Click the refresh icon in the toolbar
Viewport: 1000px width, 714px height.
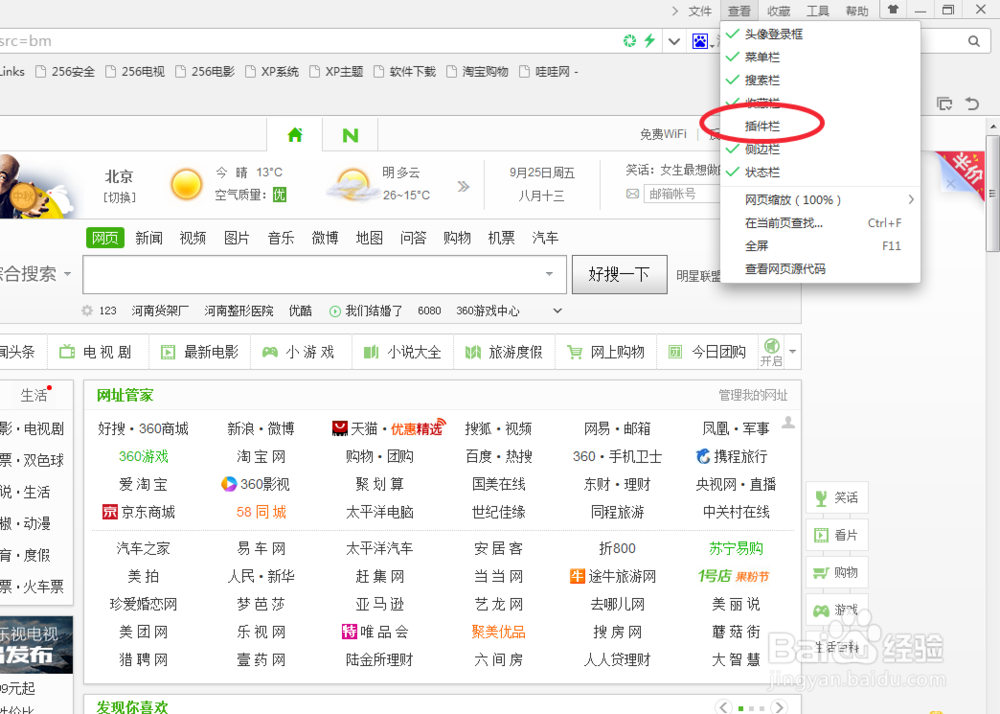tap(629, 41)
